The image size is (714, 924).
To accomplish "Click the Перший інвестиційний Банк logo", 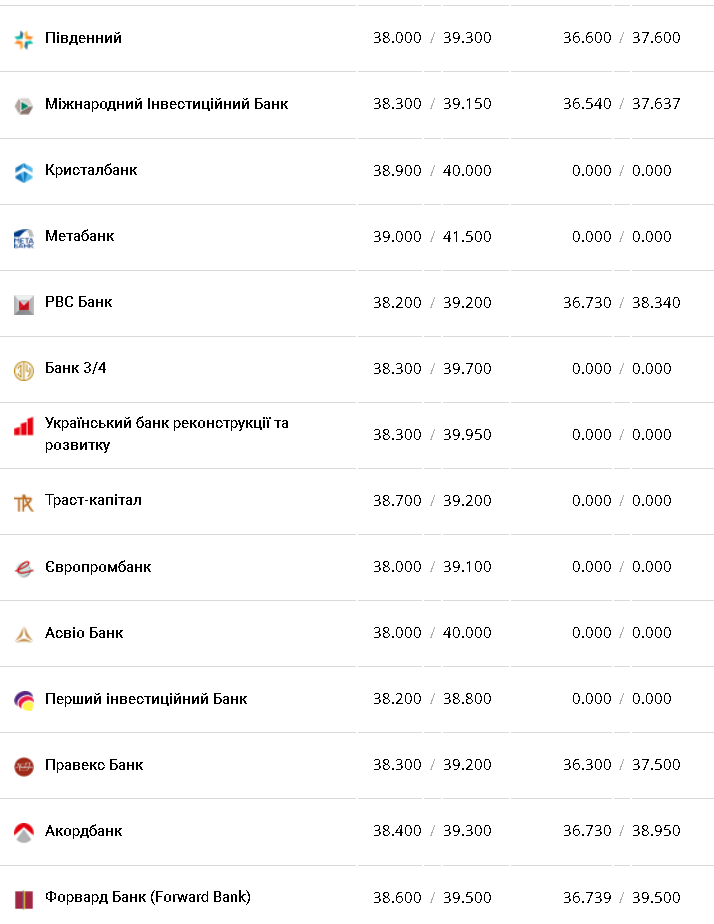I will click(x=24, y=700).
